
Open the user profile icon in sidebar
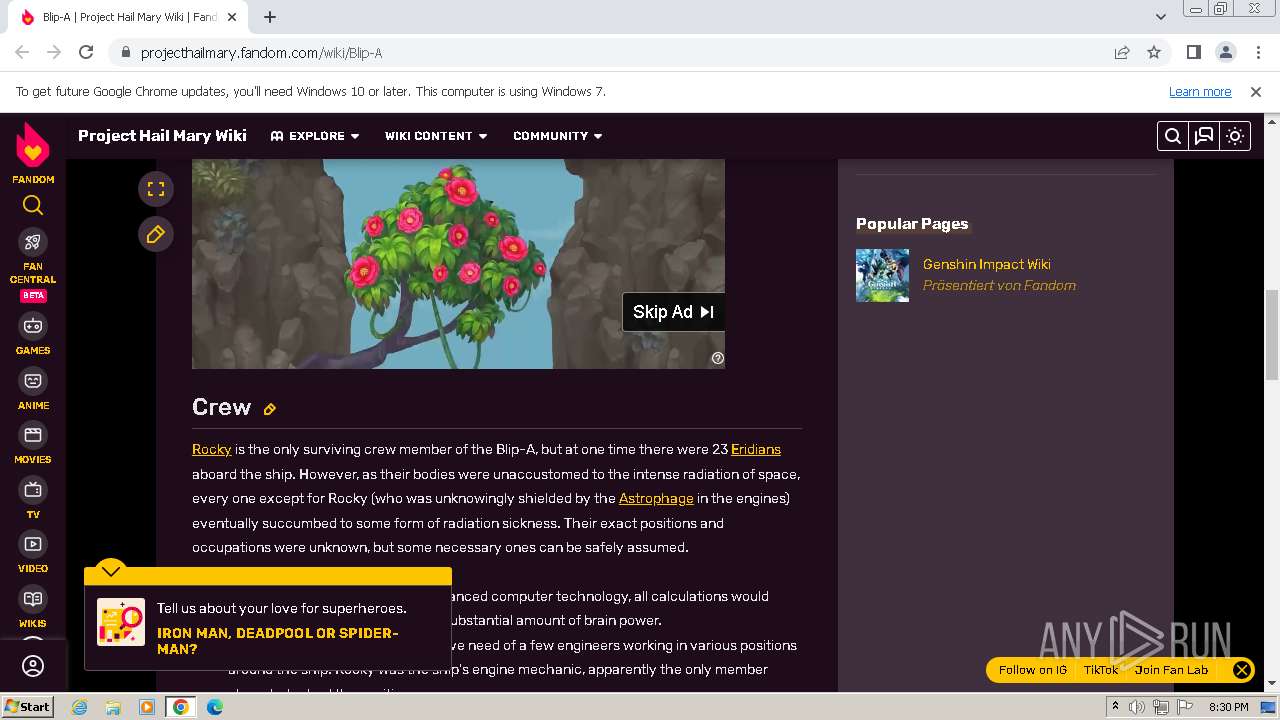point(33,666)
